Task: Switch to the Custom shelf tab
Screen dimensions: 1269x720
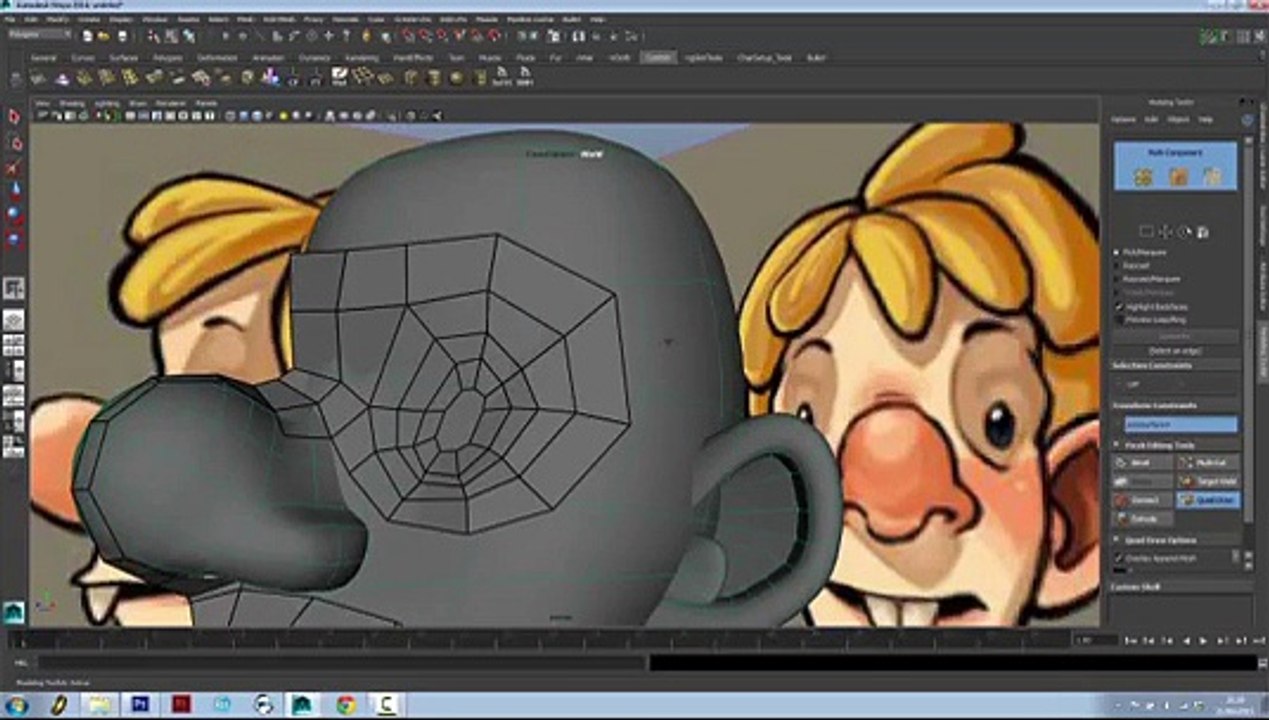Action: coord(658,58)
